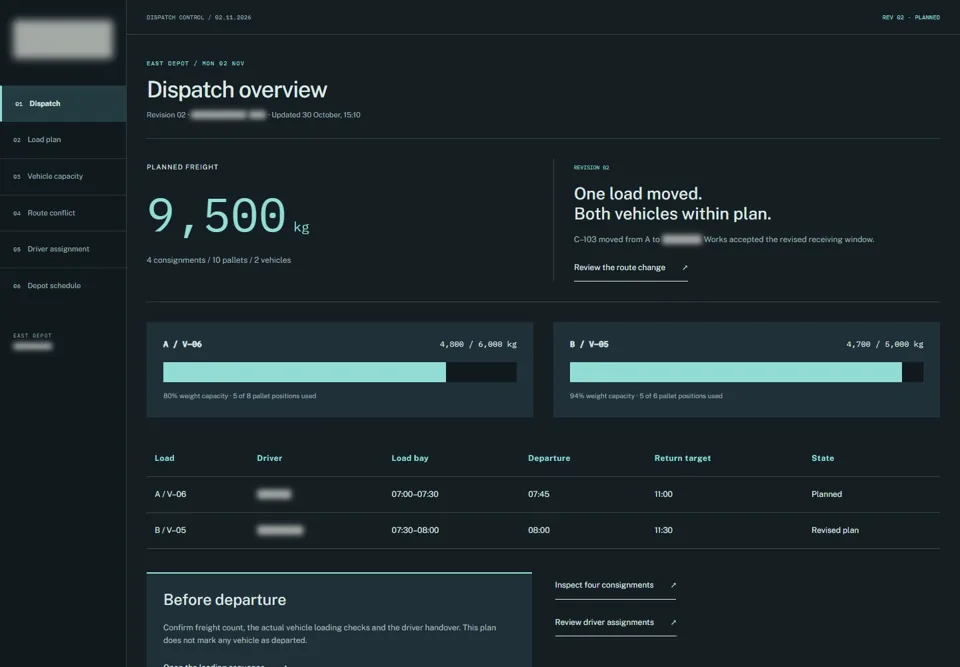960x667 pixels.
Task: Click load bay time 07:00–07:30
Action: coord(414,494)
